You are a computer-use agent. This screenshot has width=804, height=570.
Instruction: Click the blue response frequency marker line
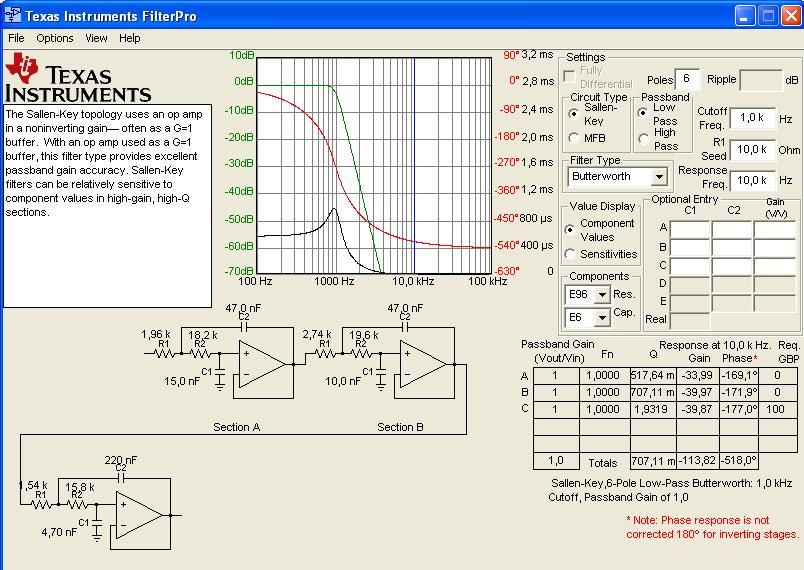[414, 165]
